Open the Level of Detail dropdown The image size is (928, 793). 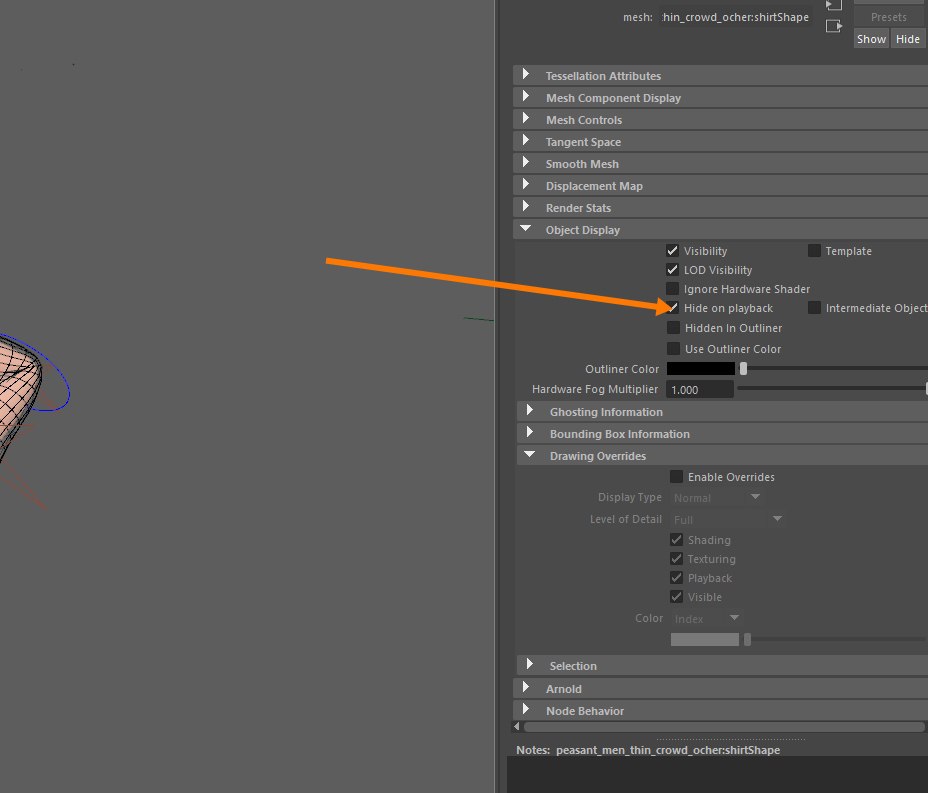[x=727, y=520]
